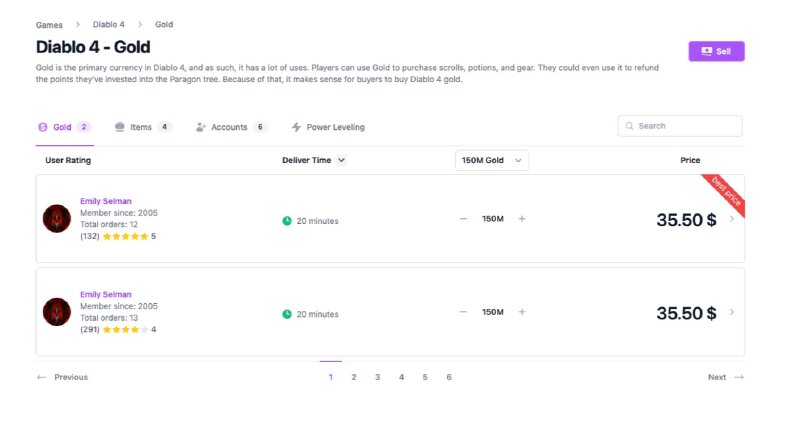Open the 150M Gold dropdown
Viewport: 793px width, 446px height.
[492, 160]
